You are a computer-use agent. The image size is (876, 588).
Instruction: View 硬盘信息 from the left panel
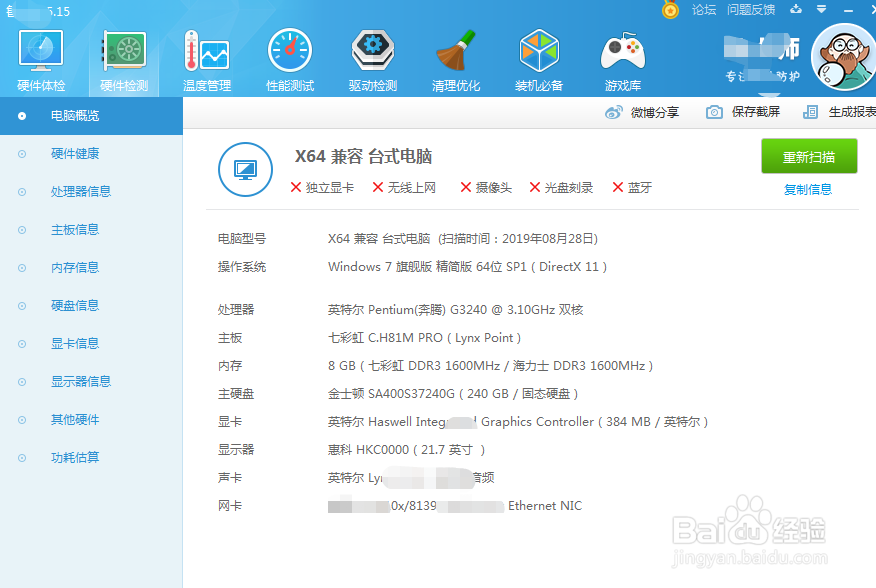(82, 305)
